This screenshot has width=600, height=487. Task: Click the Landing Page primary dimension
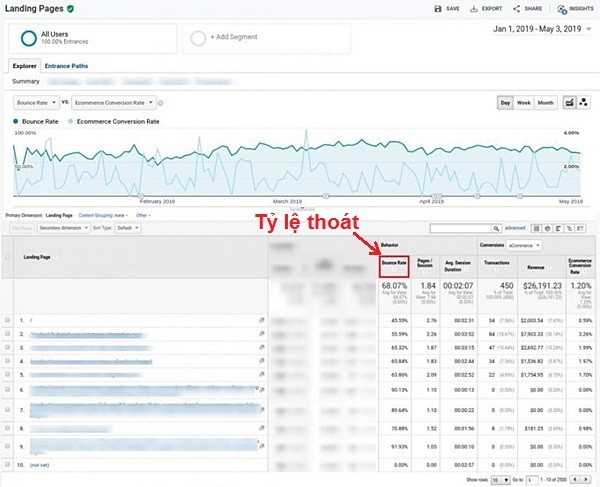(59, 215)
